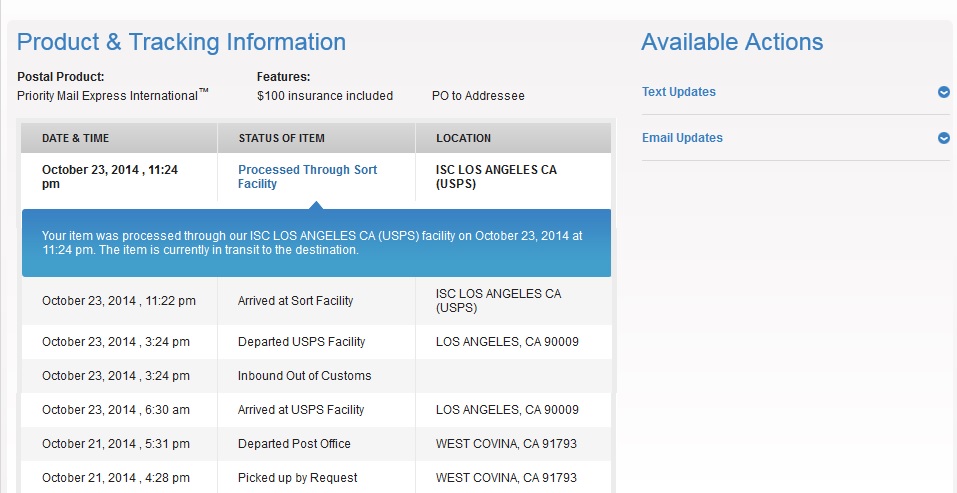Click the blue in-transit status message box

pyautogui.click(x=316, y=243)
